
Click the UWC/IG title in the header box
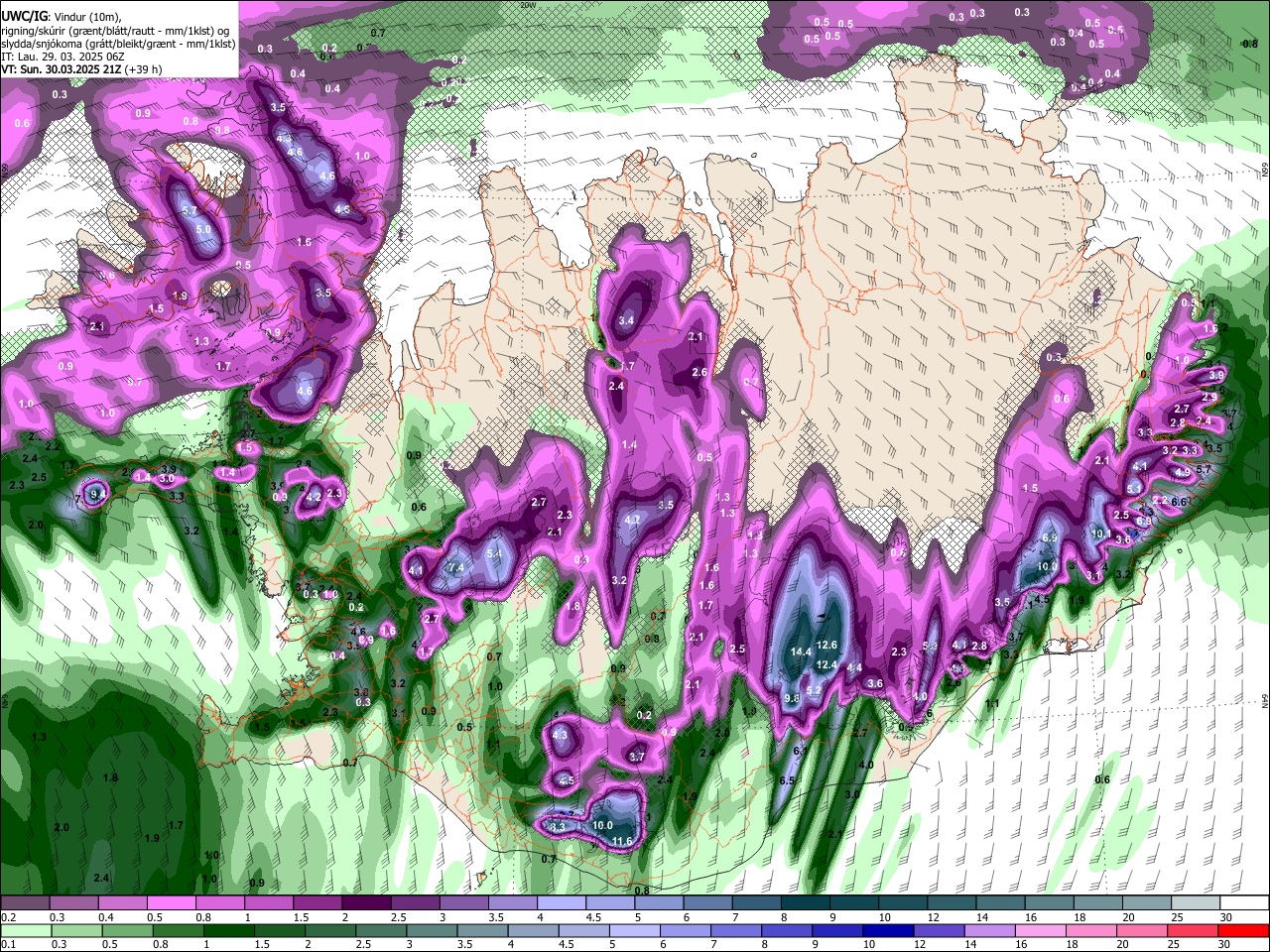point(23,17)
